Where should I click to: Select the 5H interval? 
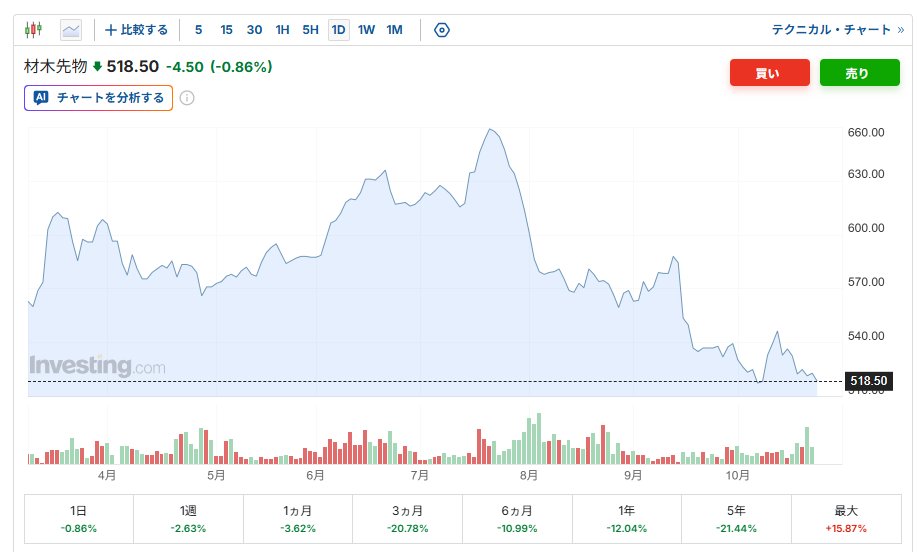coord(310,30)
